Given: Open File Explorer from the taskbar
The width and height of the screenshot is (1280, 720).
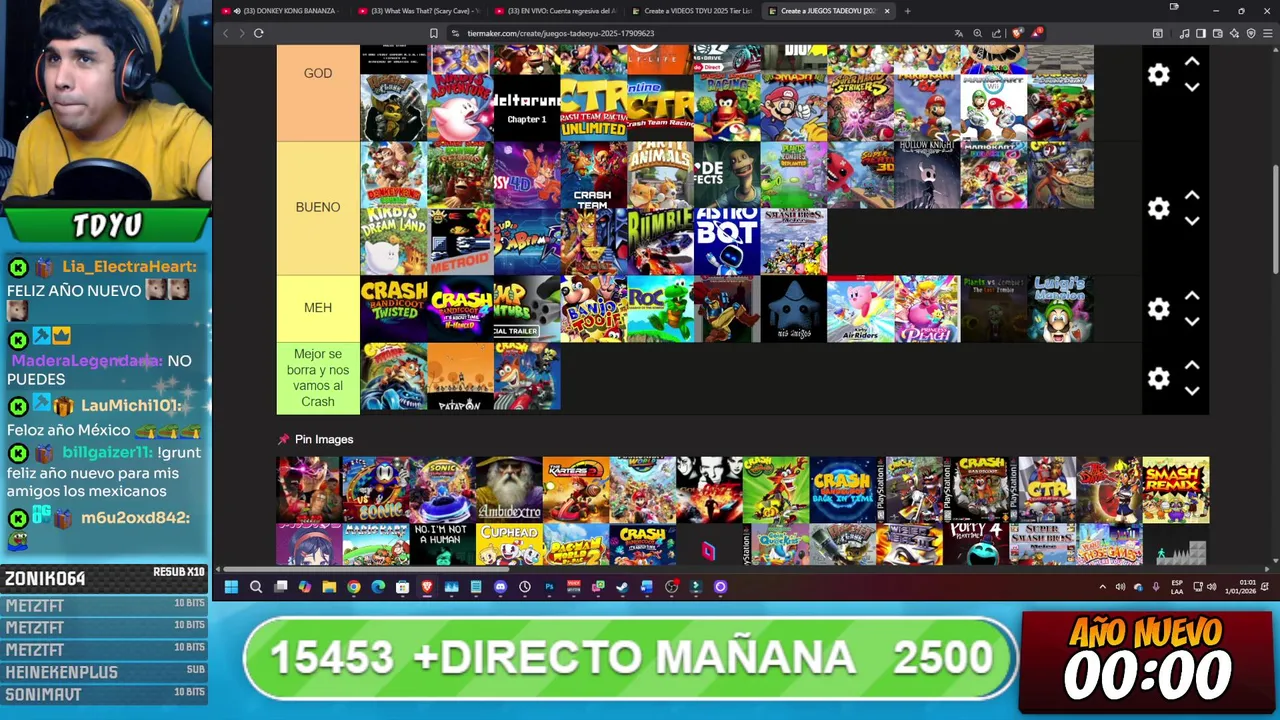Looking at the screenshot, I should [329, 587].
